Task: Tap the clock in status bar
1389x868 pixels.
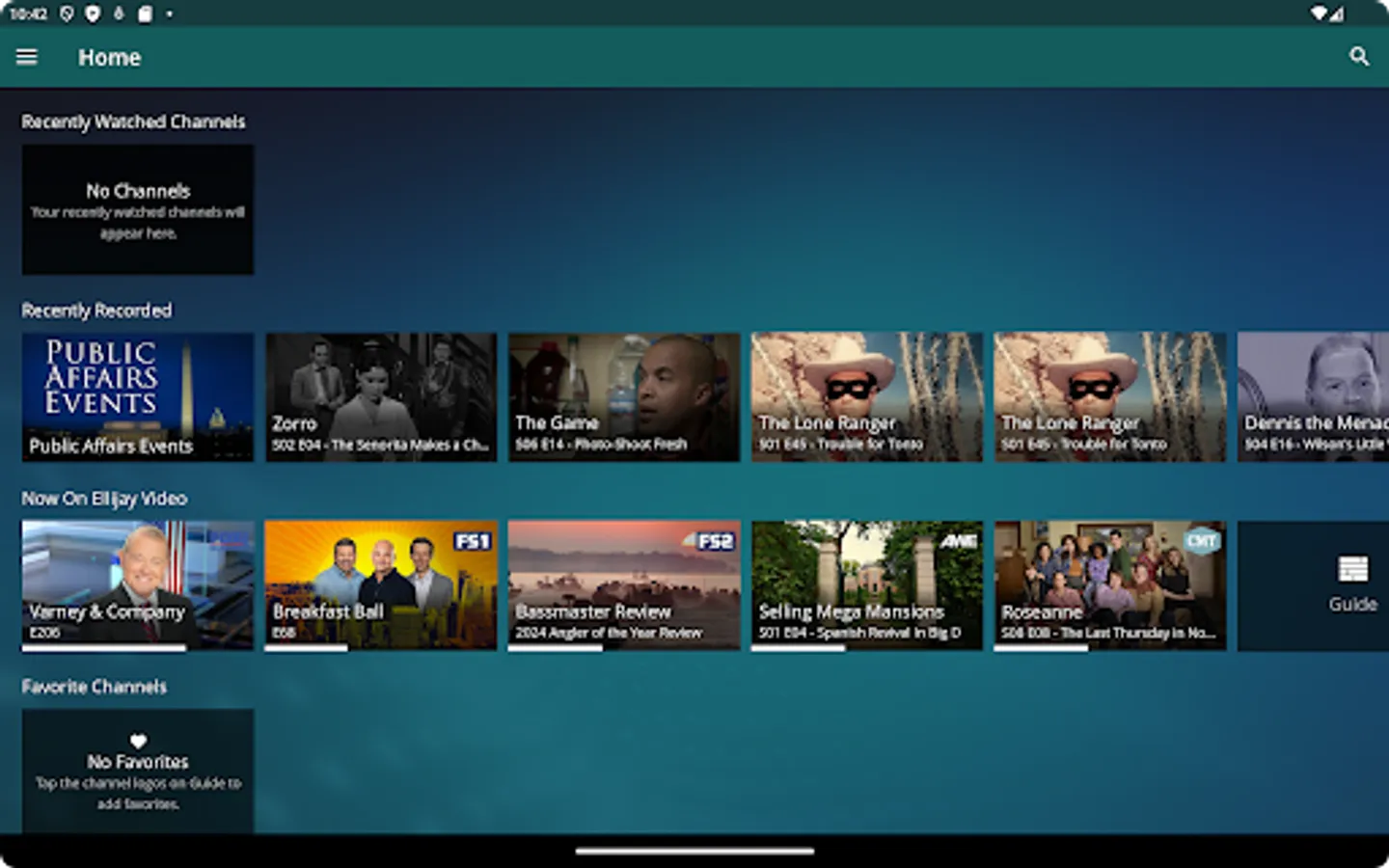Action: pyautogui.click(x=28, y=14)
